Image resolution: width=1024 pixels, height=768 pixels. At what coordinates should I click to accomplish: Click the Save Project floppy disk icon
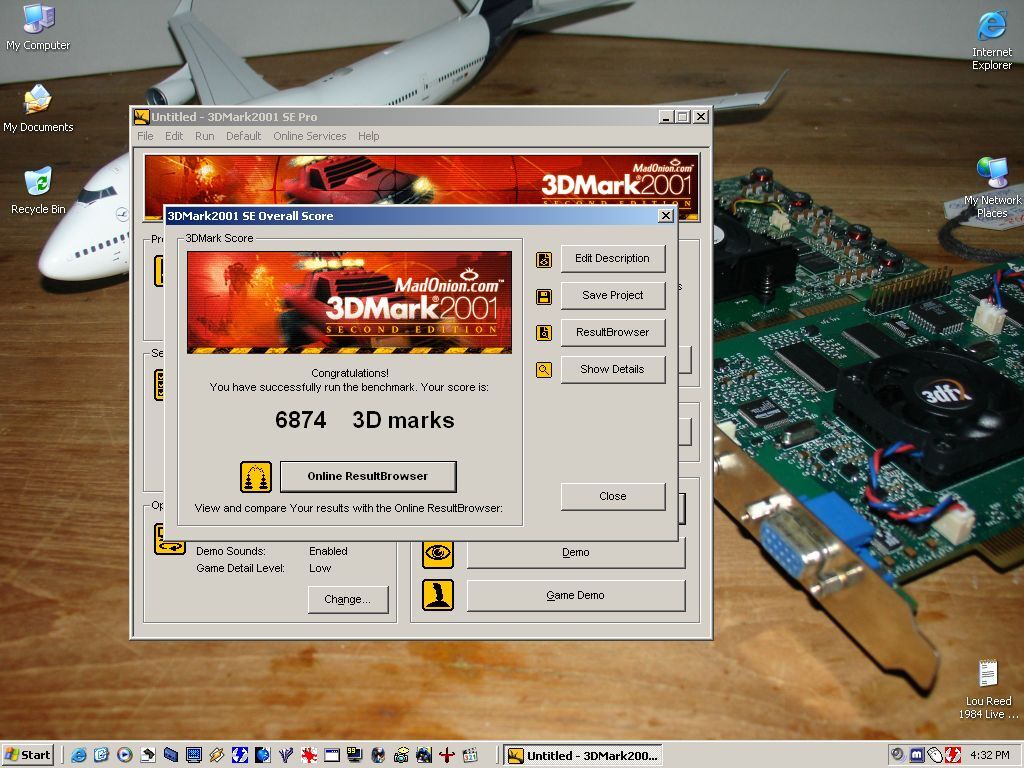point(544,296)
